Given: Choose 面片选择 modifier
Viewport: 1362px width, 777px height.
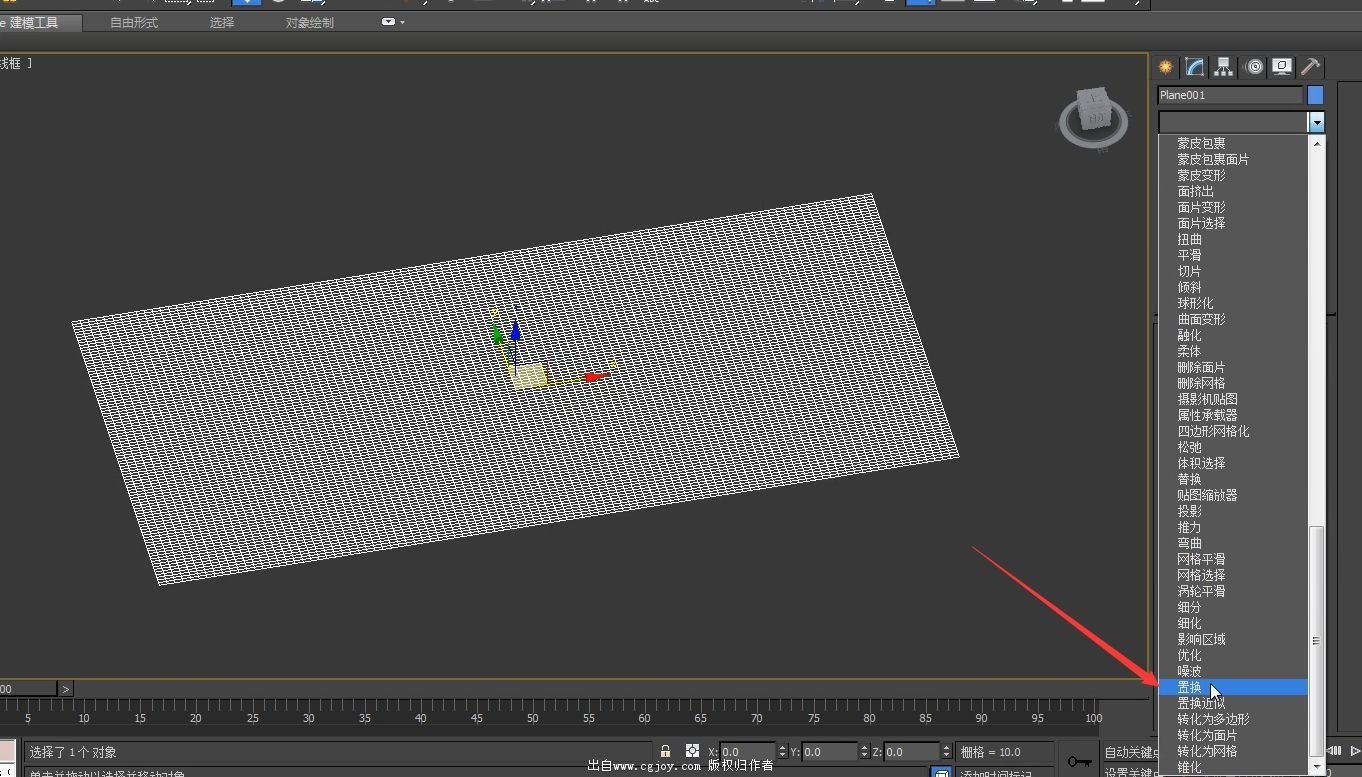Looking at the screenshot, I should tap(1234, 223).
